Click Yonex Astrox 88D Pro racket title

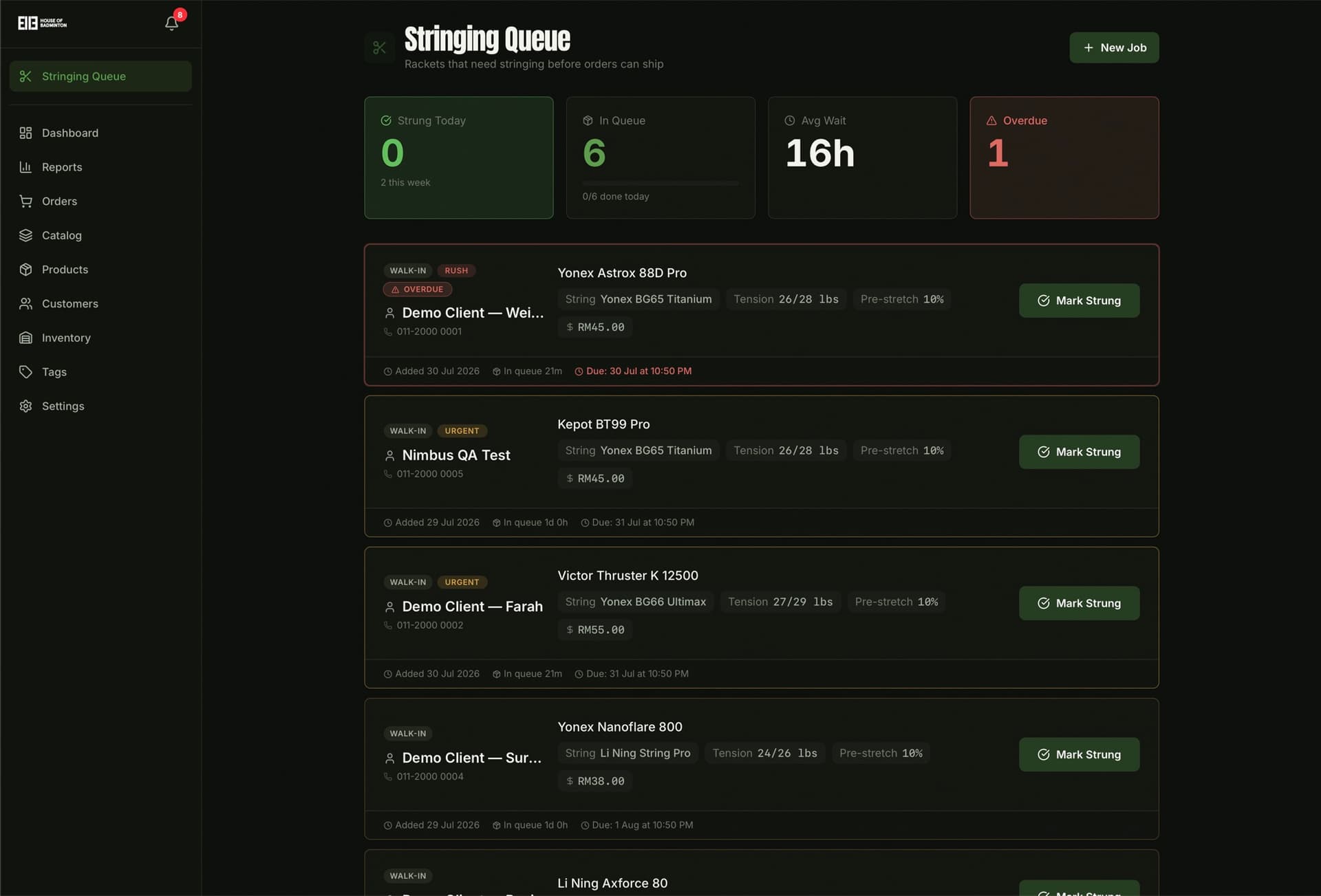click(x=622, y=273)
